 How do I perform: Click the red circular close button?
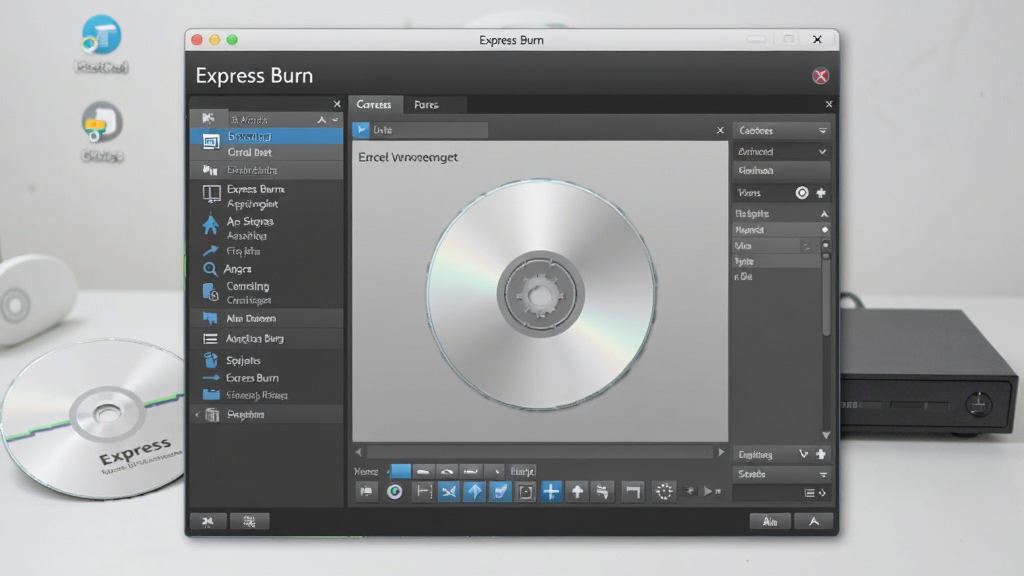[820, 76]
